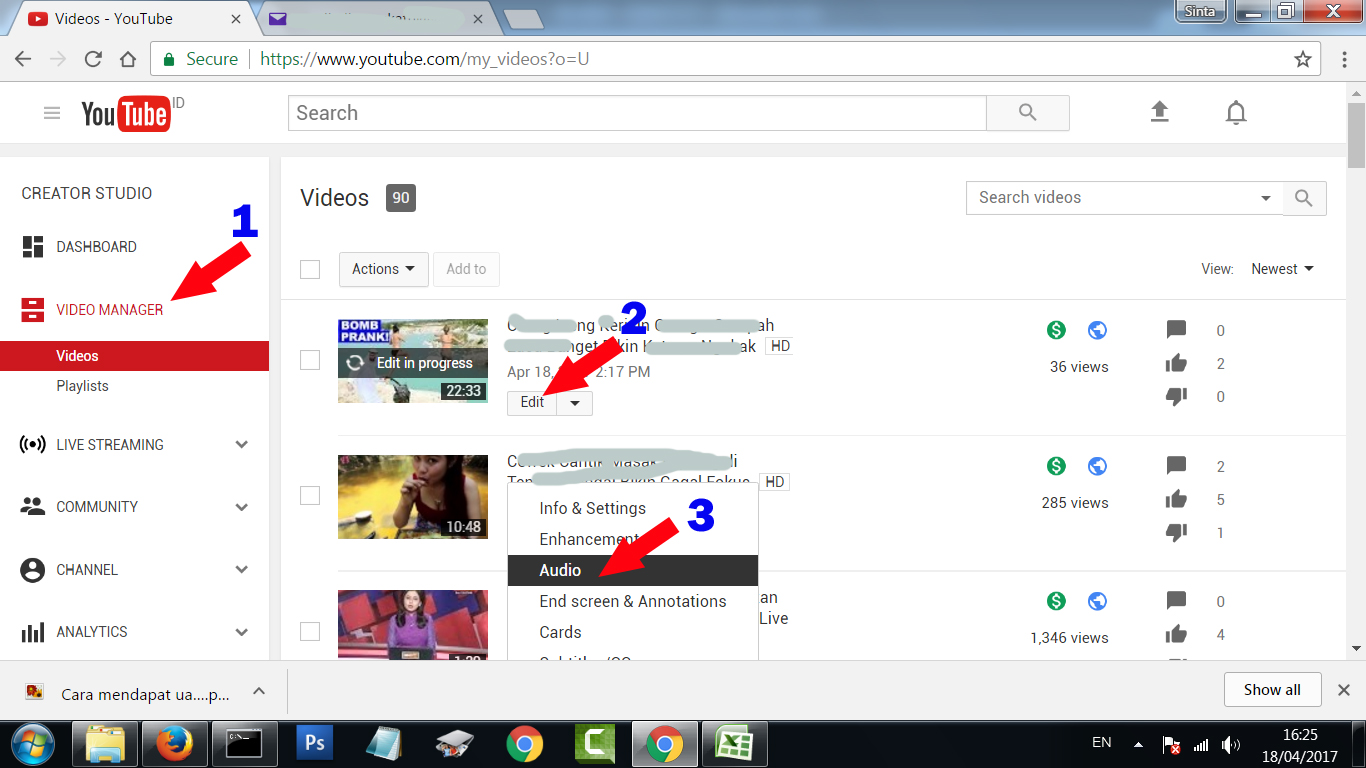
Task: Tick the checkbox for the 10:48 video
Action: [x=310, y=496]
